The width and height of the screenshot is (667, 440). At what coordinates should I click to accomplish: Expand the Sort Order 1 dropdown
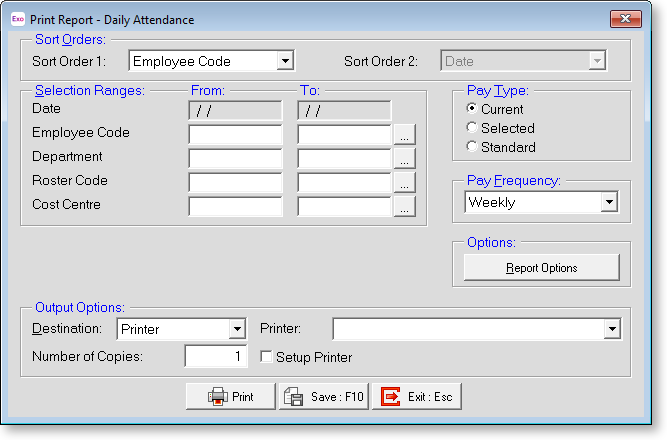click(x=285, y=61)
